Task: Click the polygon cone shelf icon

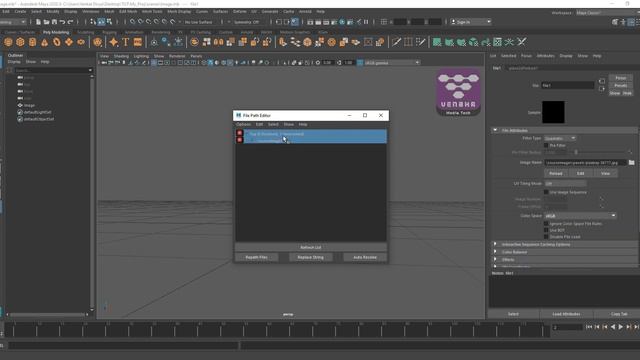Action: (44, 42)
